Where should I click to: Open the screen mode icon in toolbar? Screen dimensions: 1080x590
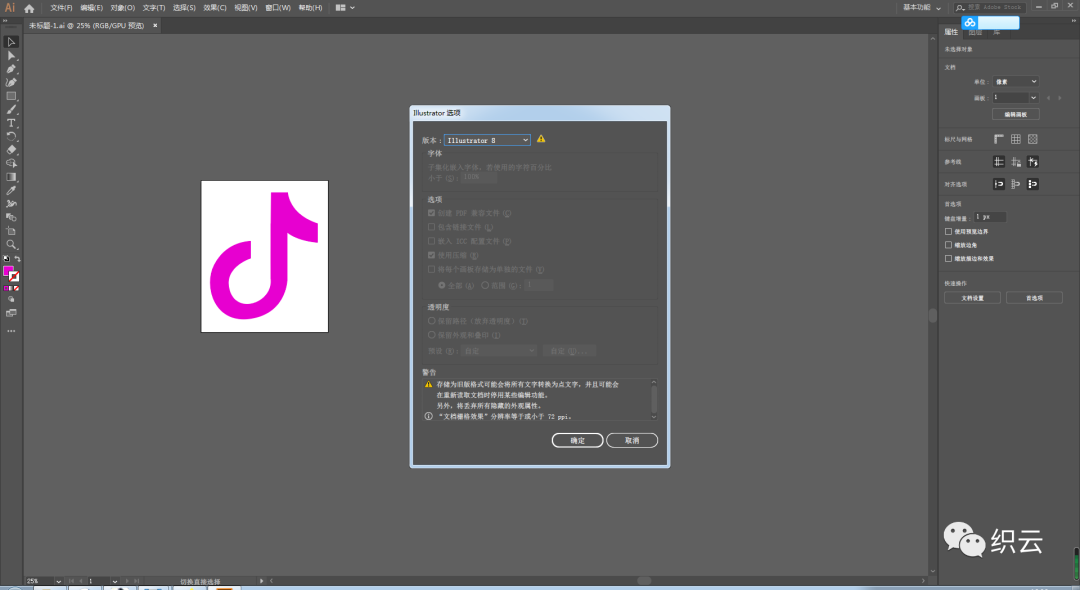pos(11,313)
